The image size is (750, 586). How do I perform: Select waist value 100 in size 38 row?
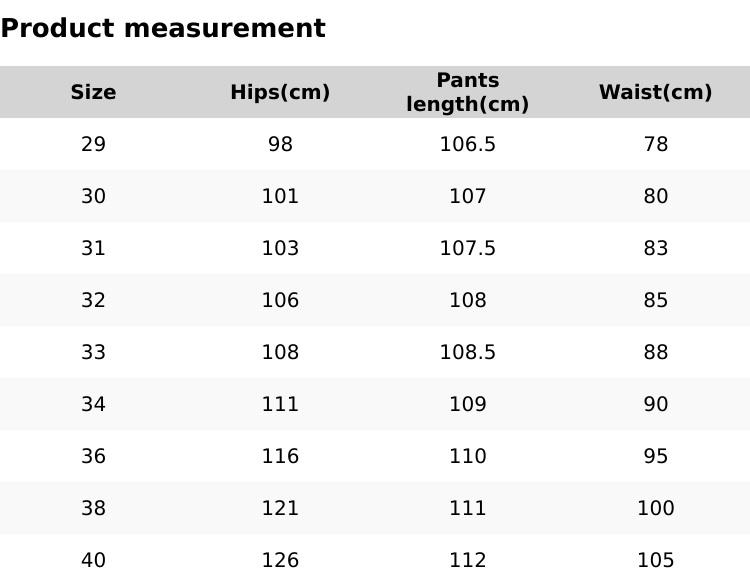click(655, 508)
